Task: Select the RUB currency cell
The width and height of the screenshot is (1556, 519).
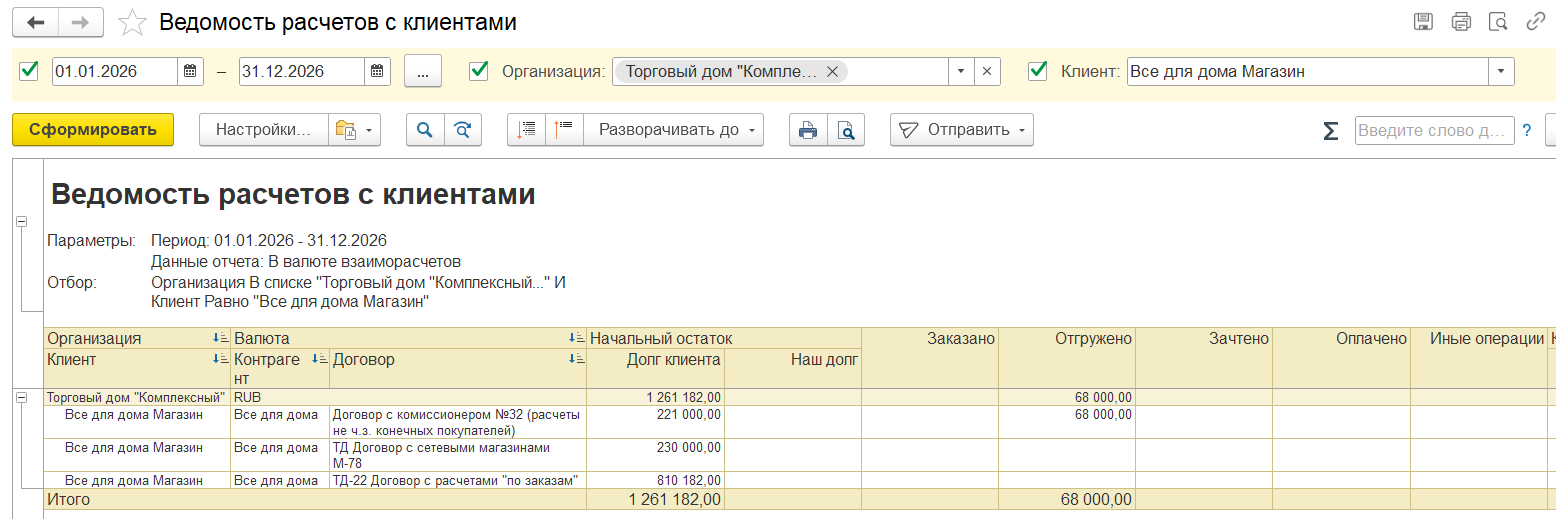Action: (x=409, y=397)
